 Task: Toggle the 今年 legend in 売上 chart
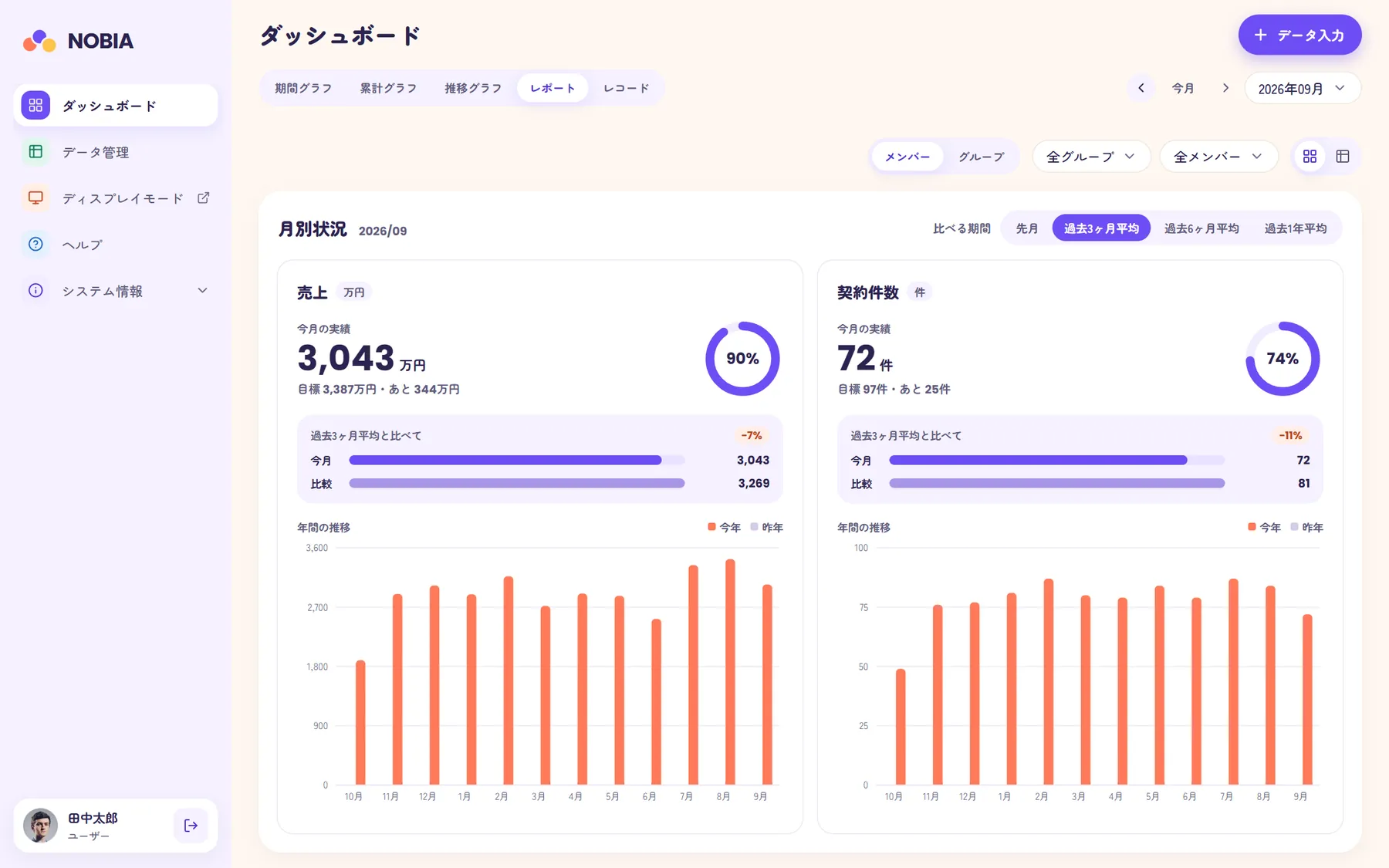click(724, 528)
